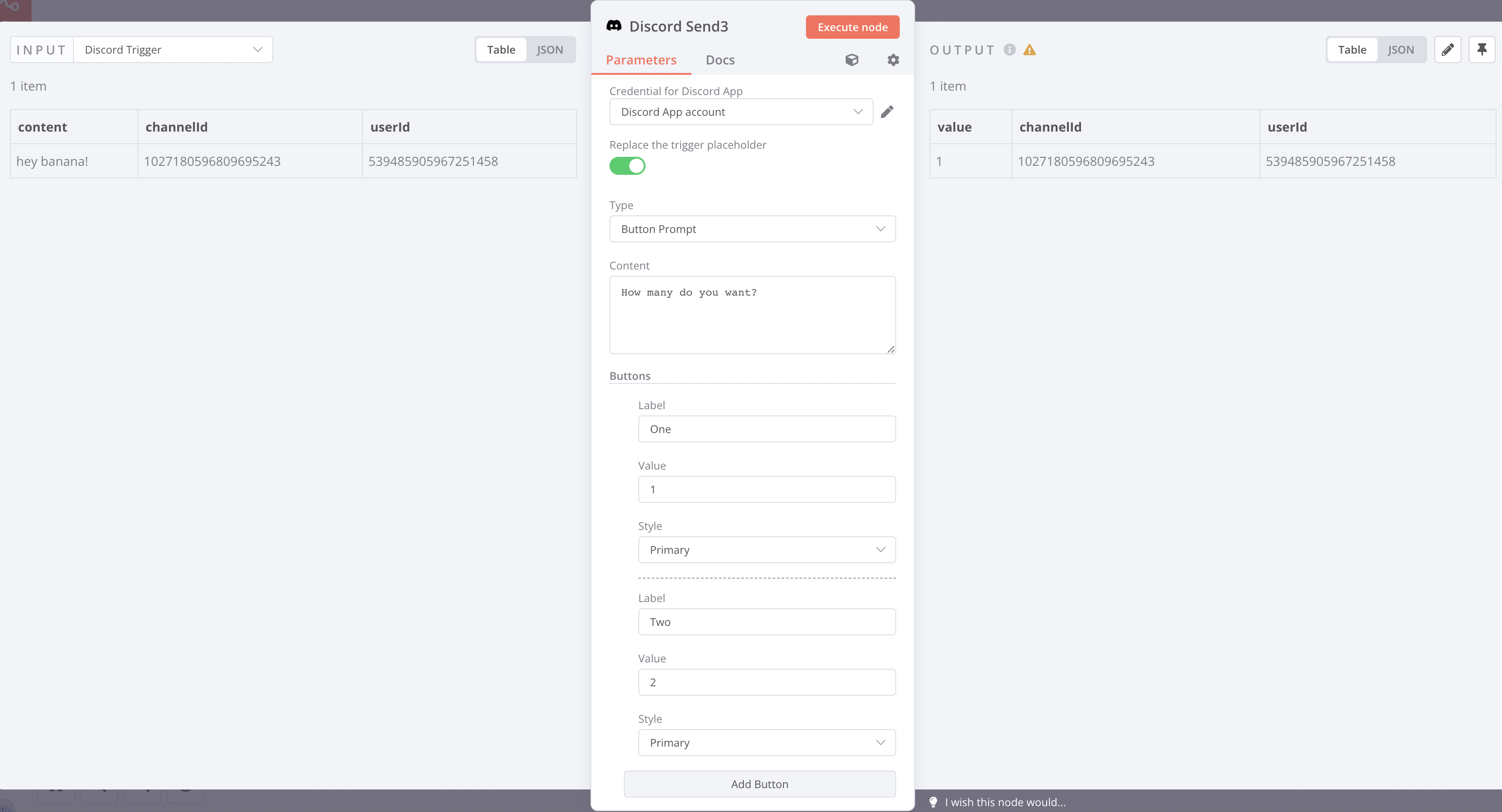The image size is (1502, 812).
Task: Select the Parameters tab
Action: click(641, 60)
